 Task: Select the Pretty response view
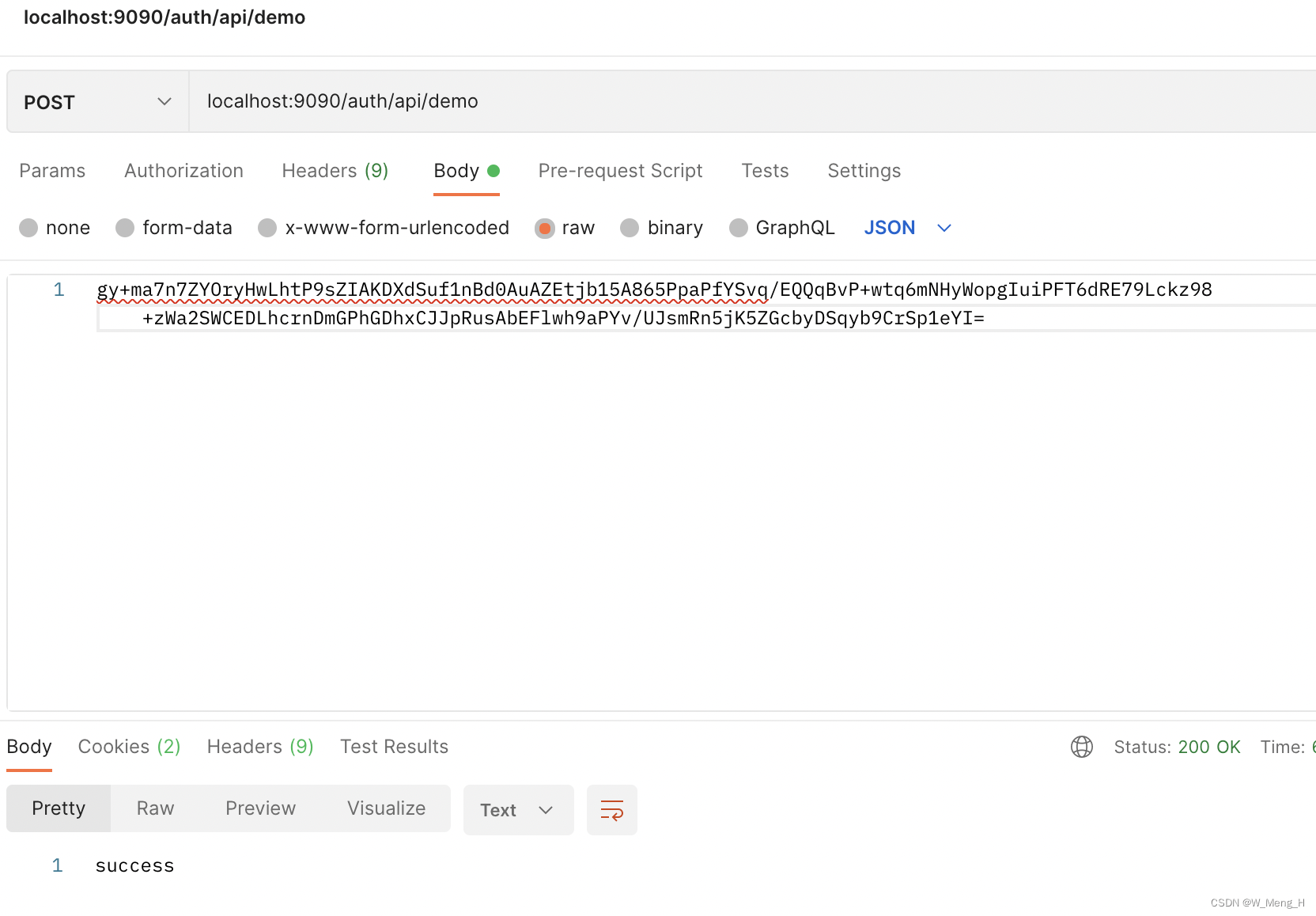coord(59,808)
